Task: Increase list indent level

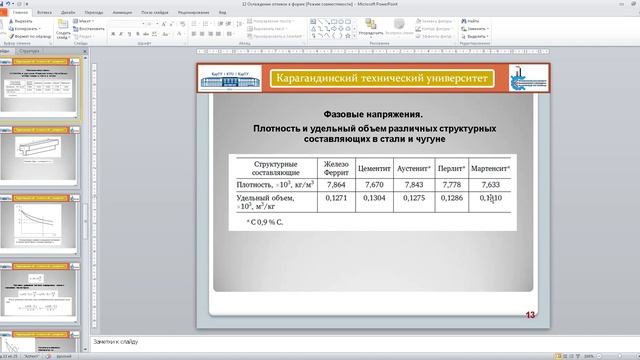Action: click(x=228, y=24)
